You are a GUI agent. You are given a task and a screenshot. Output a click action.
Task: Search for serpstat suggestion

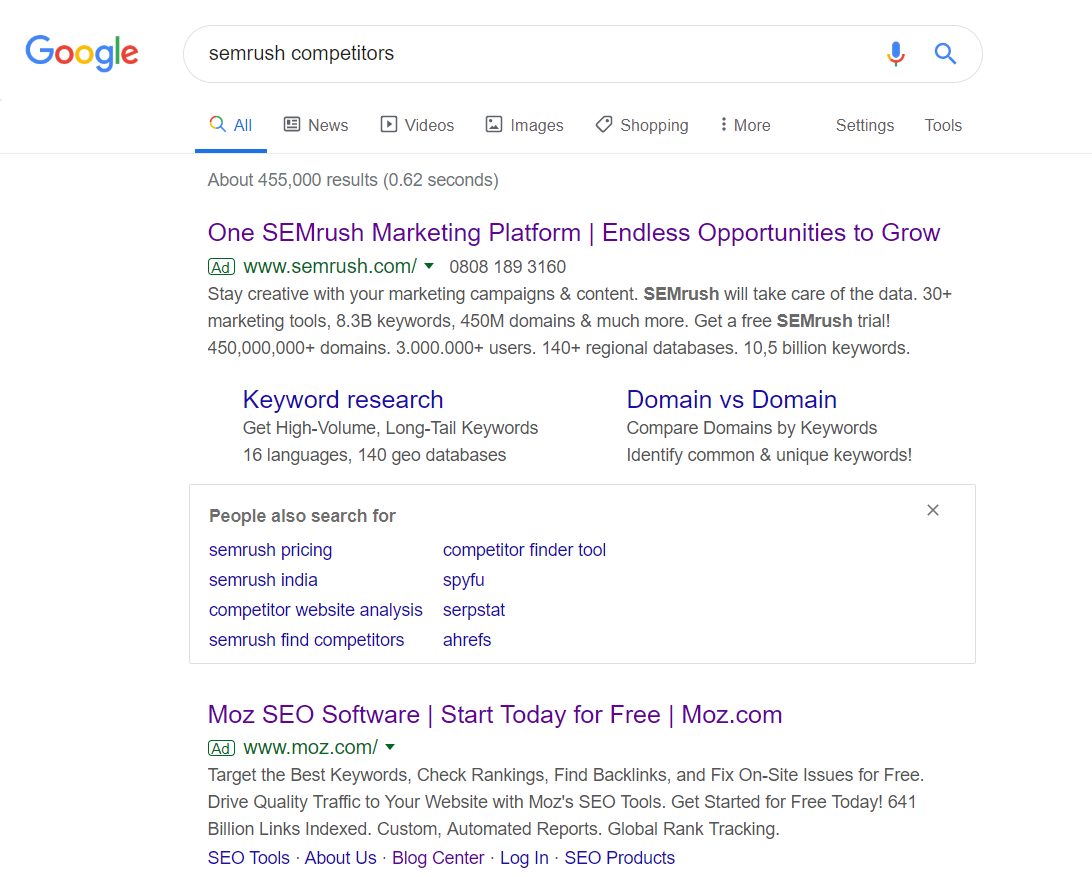(x=474, y=610)
